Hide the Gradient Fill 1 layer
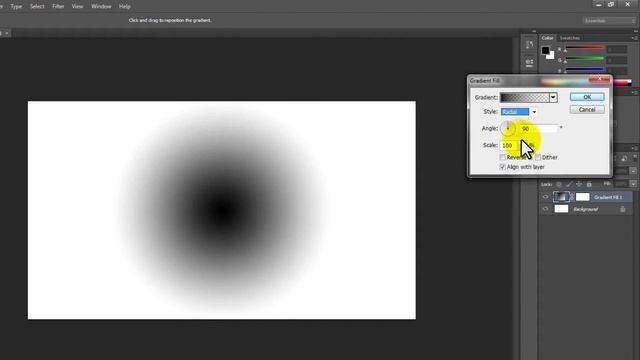 545,197
